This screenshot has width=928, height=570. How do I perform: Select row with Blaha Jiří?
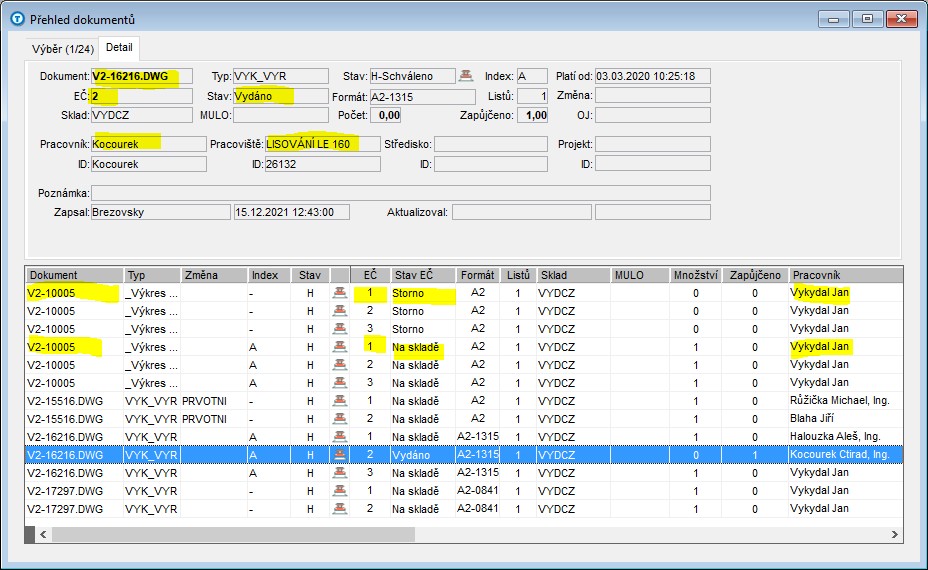click(464, 418)
